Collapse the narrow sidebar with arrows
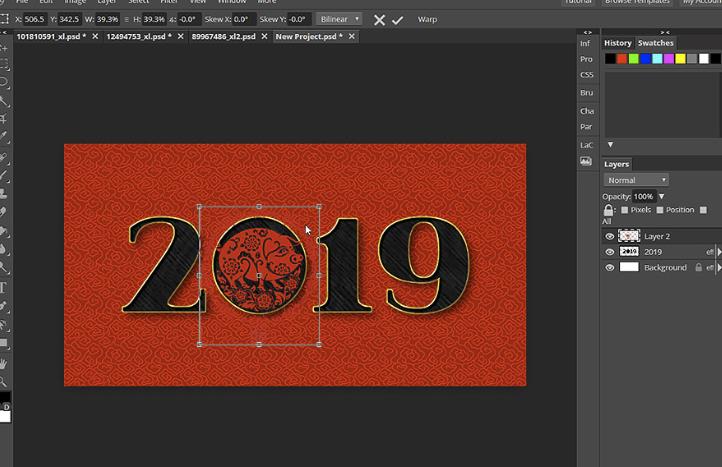 click(588, 32)
